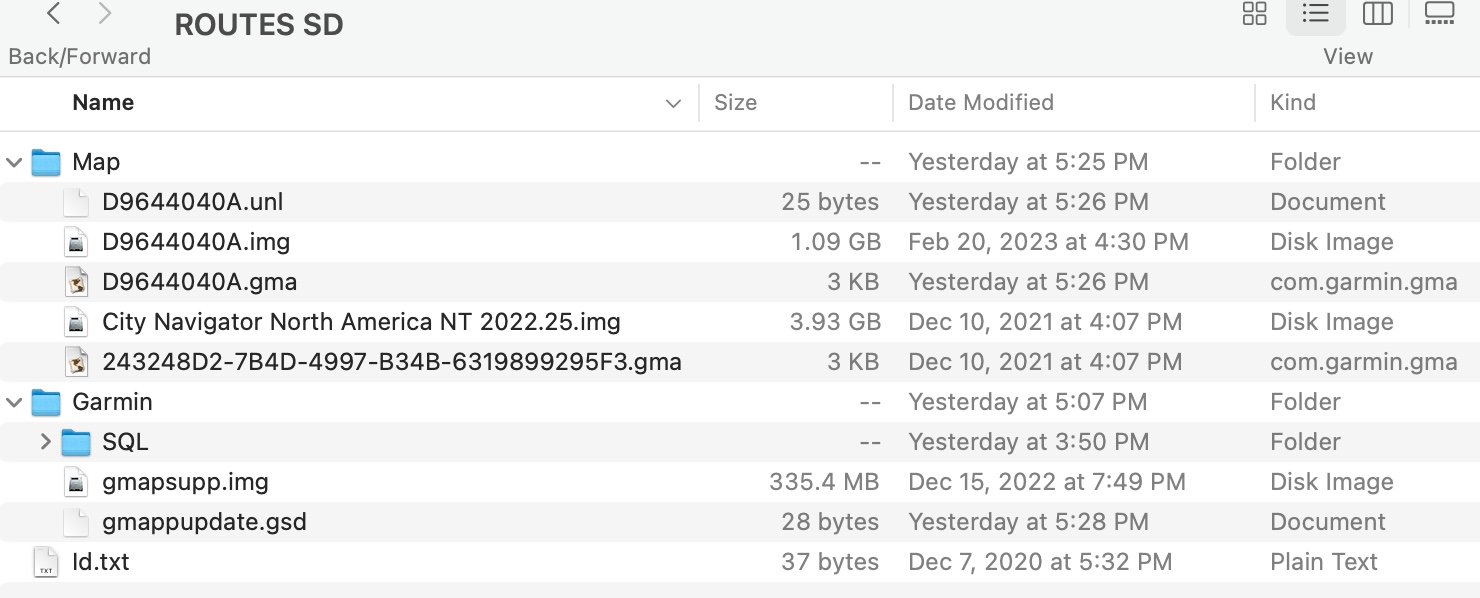
Task: Switch to gallery view
Action: pos(1439,14)
